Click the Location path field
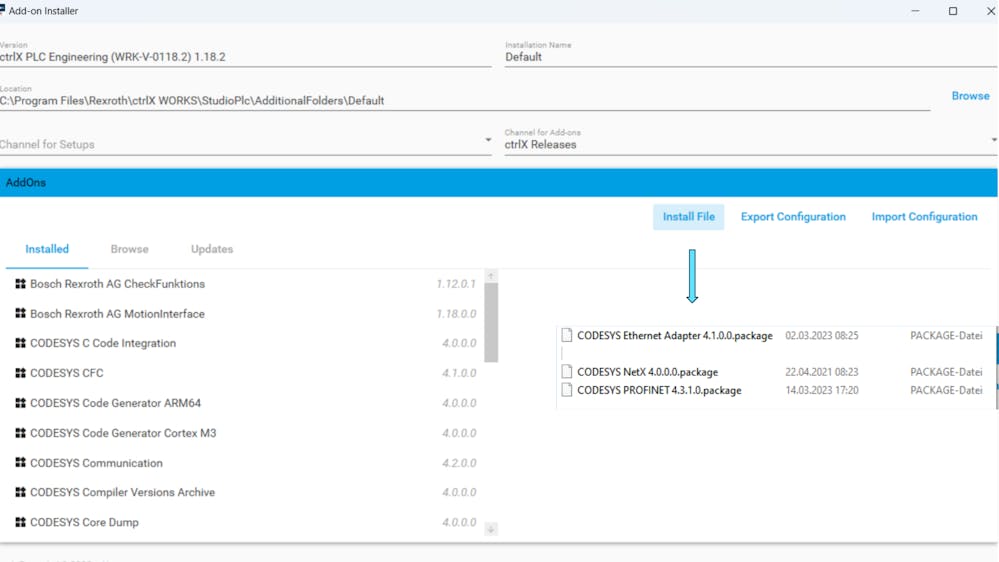The height and width of the screenshot is (562, 999). tap(465, 101)
